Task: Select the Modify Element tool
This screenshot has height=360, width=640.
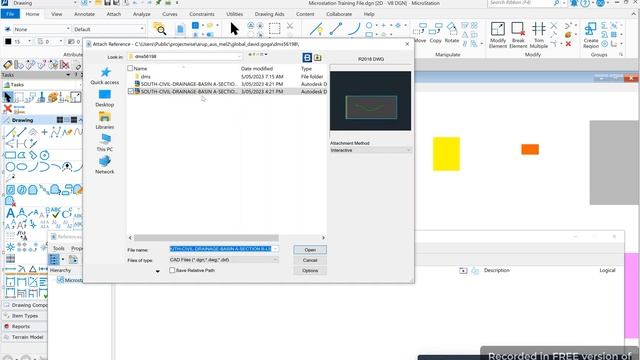Action: pyautogui.click(x=498, y=35)
